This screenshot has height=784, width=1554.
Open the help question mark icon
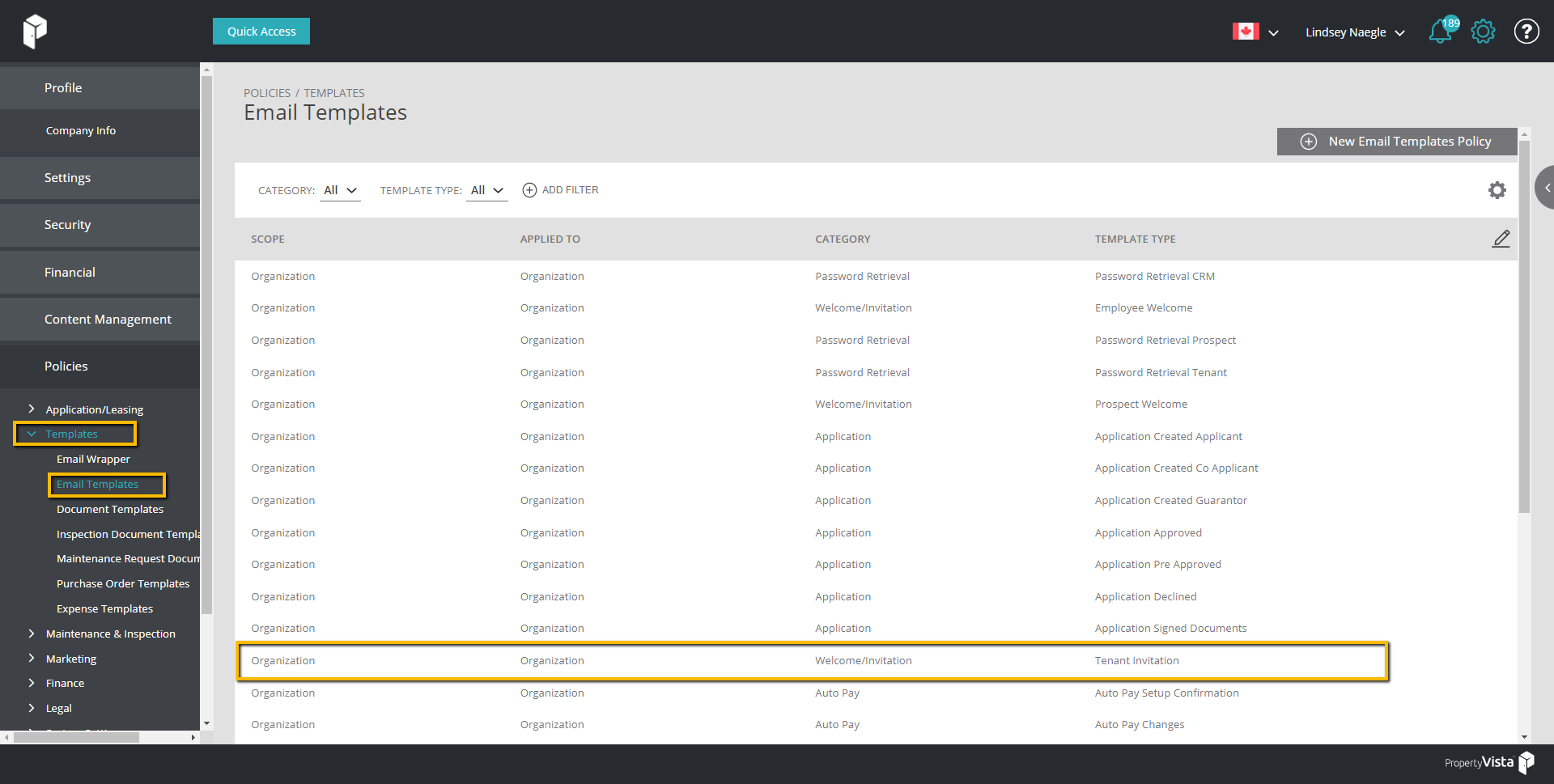[1526, 32]
